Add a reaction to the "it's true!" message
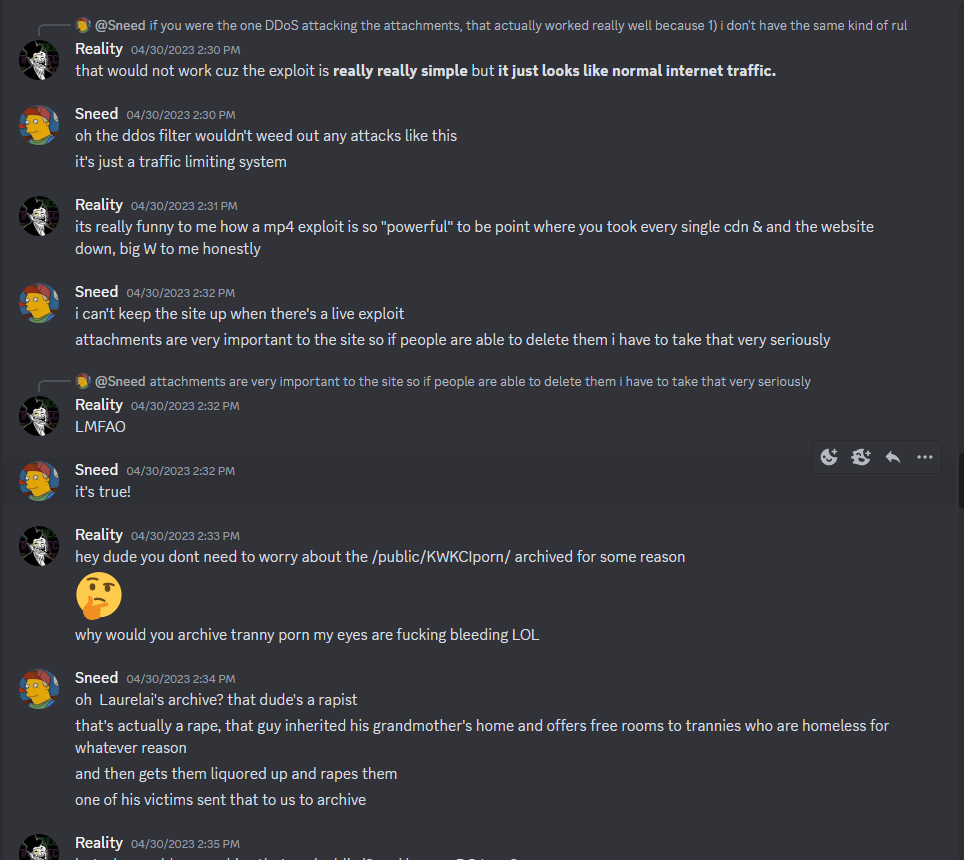 (x=829, y=457)
